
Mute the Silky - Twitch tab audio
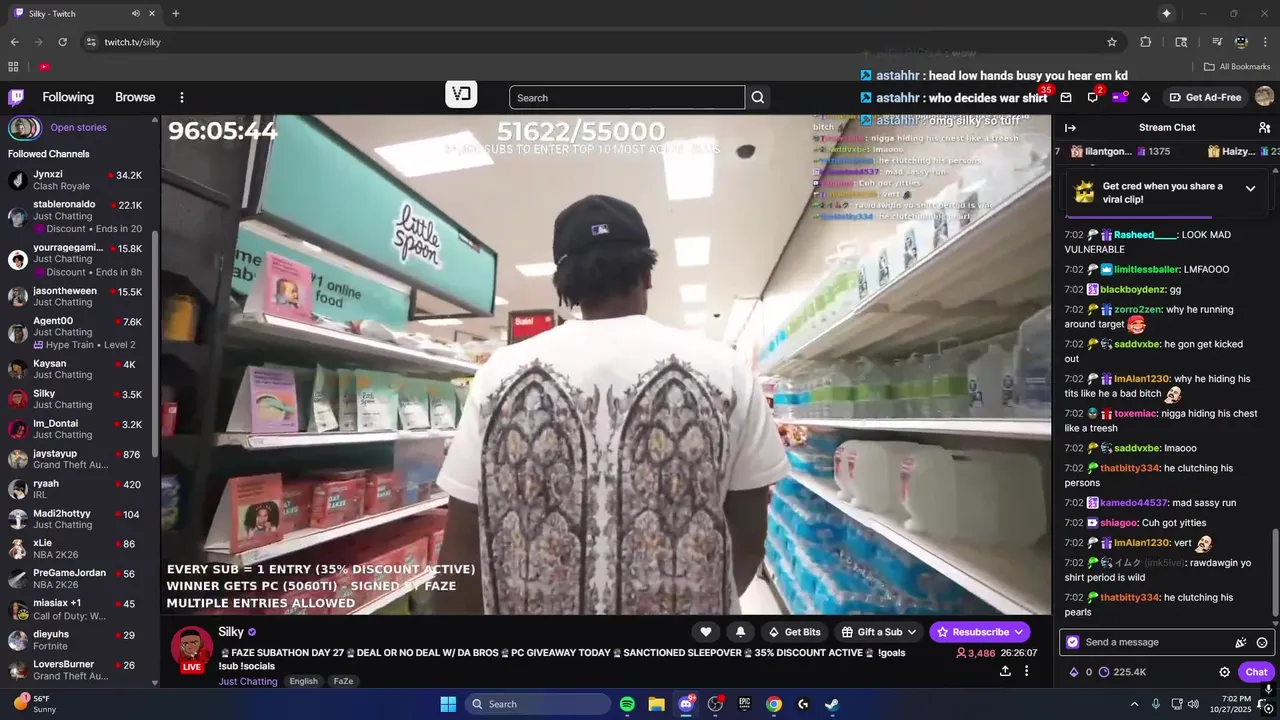[x=135, y=14]
